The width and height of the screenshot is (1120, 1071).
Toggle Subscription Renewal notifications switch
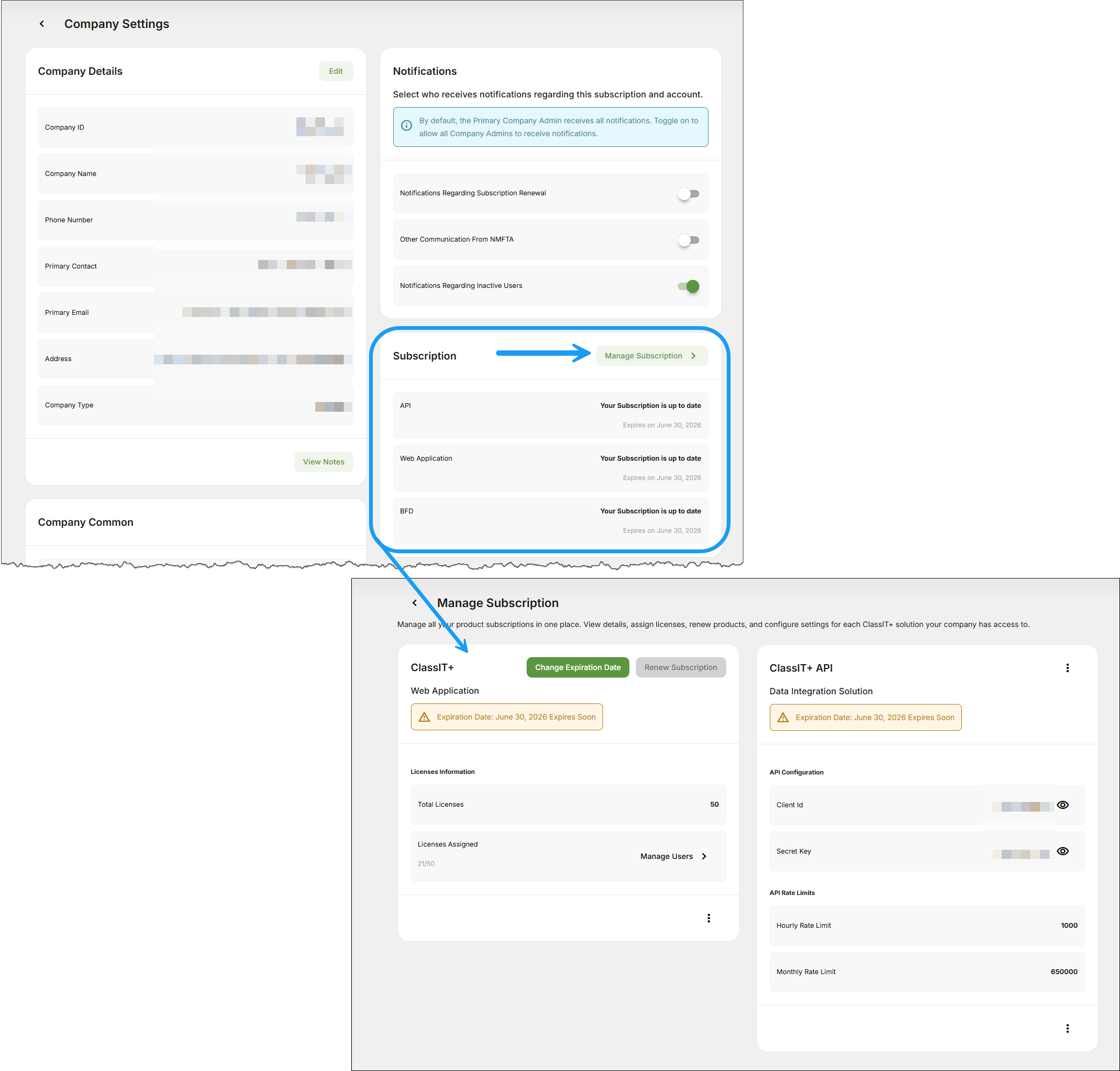[x=688, y=194]
